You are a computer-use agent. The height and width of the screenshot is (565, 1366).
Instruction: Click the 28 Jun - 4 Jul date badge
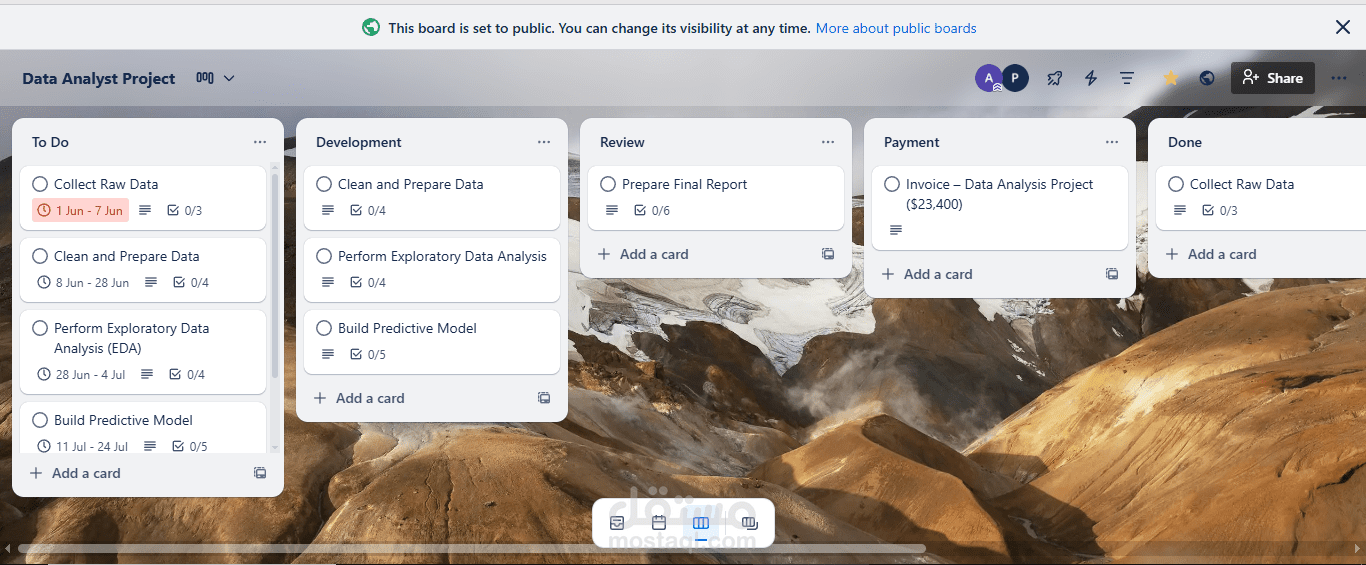click(81, 374)
